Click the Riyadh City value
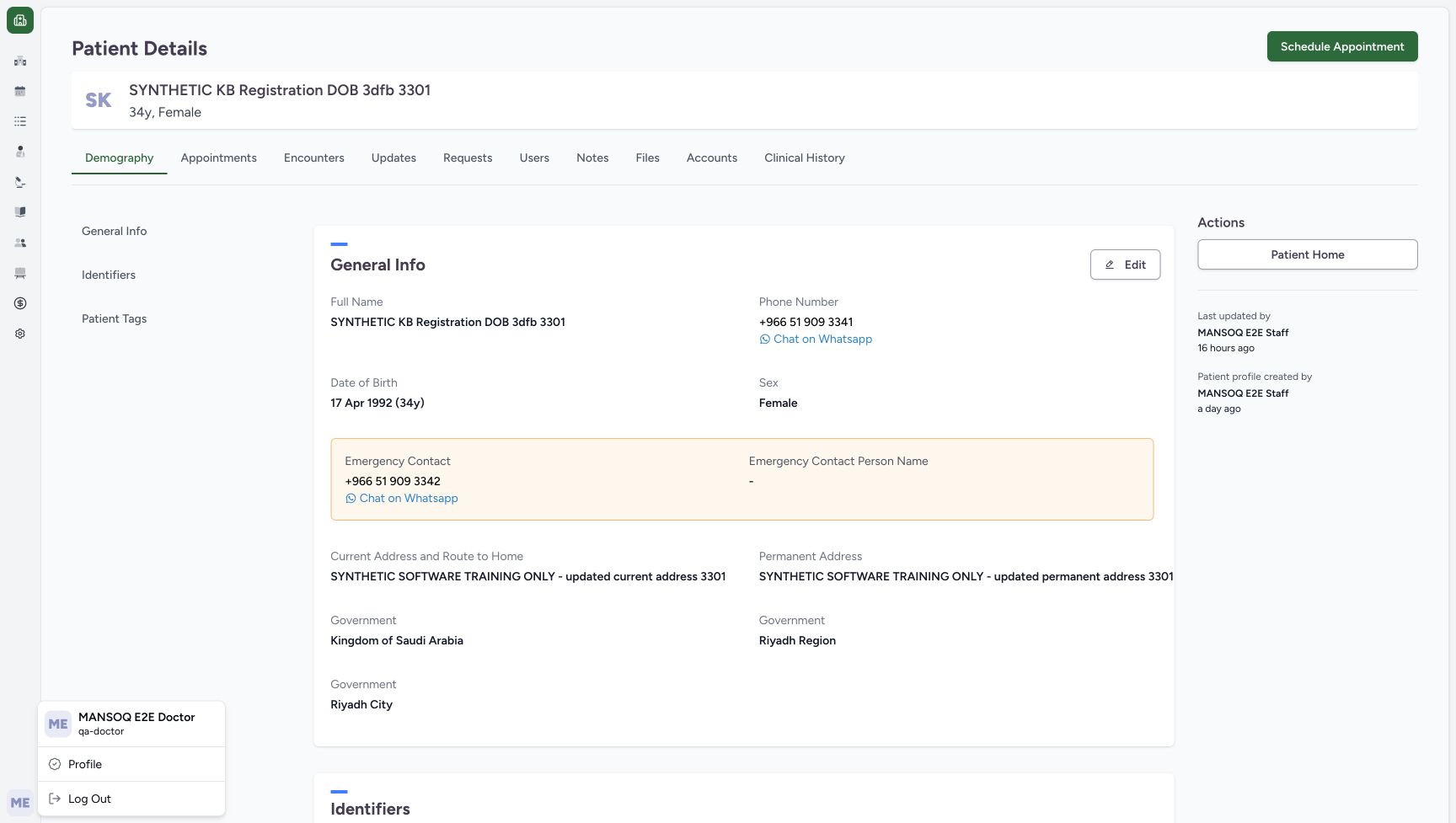Image resolution: width=1456 pixels, height=823 pixels. (x=361, y=704)
